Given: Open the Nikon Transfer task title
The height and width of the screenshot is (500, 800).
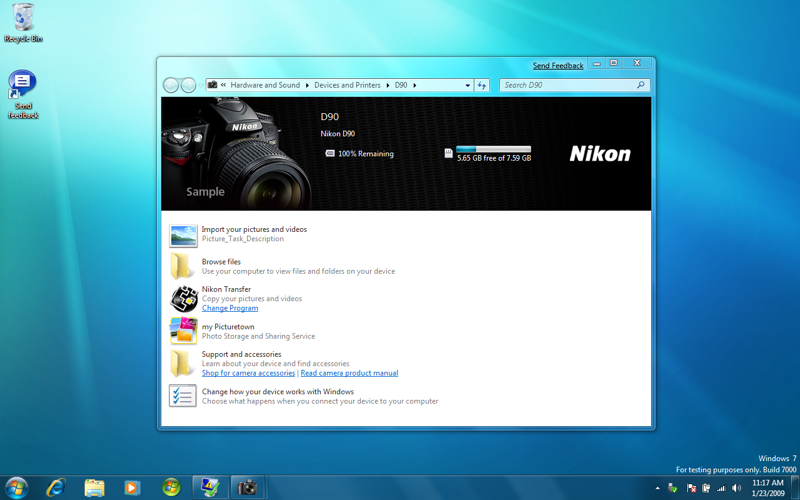Looking at the screenshot, I should [226, 289].
